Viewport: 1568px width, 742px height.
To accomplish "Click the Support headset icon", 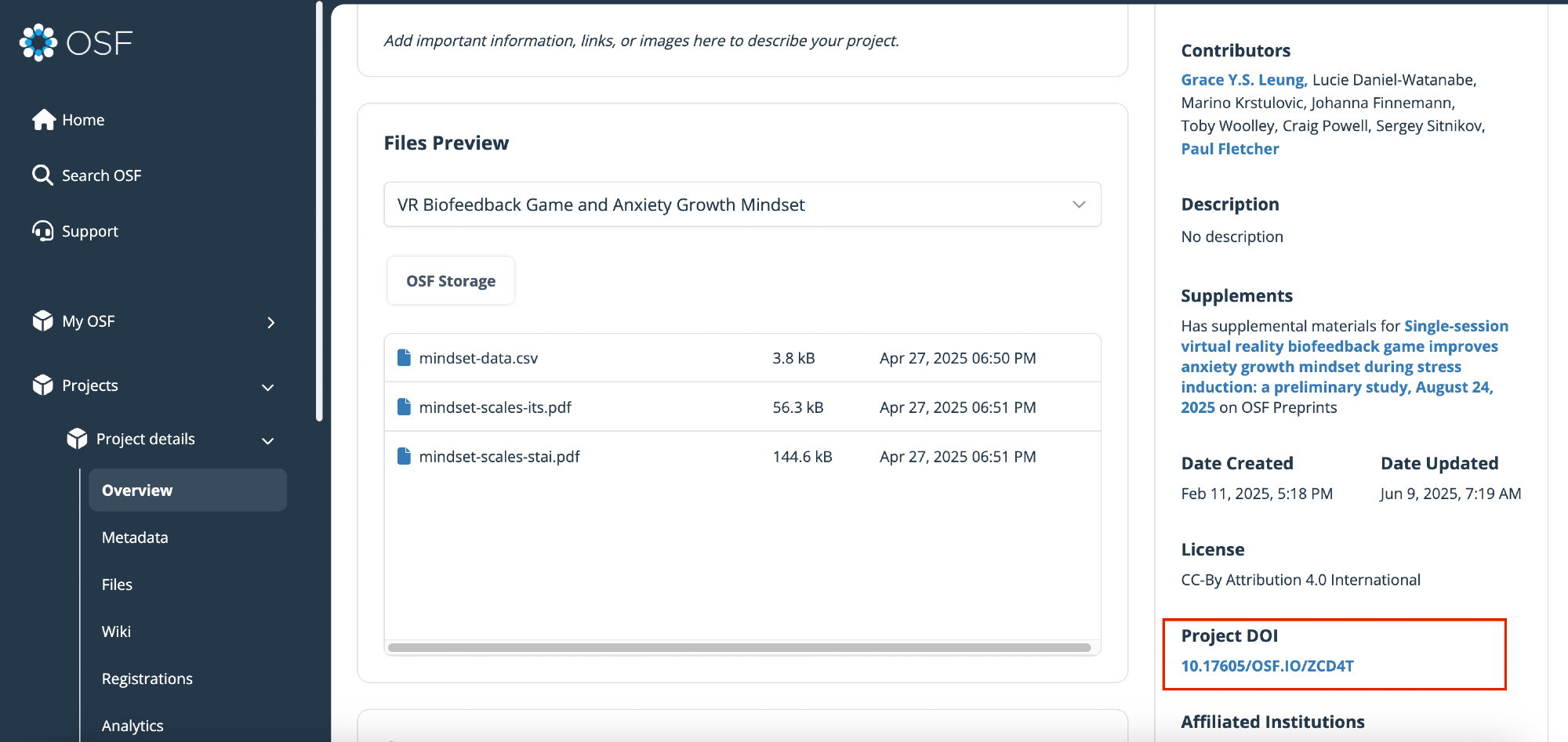I will coord(43,231).
